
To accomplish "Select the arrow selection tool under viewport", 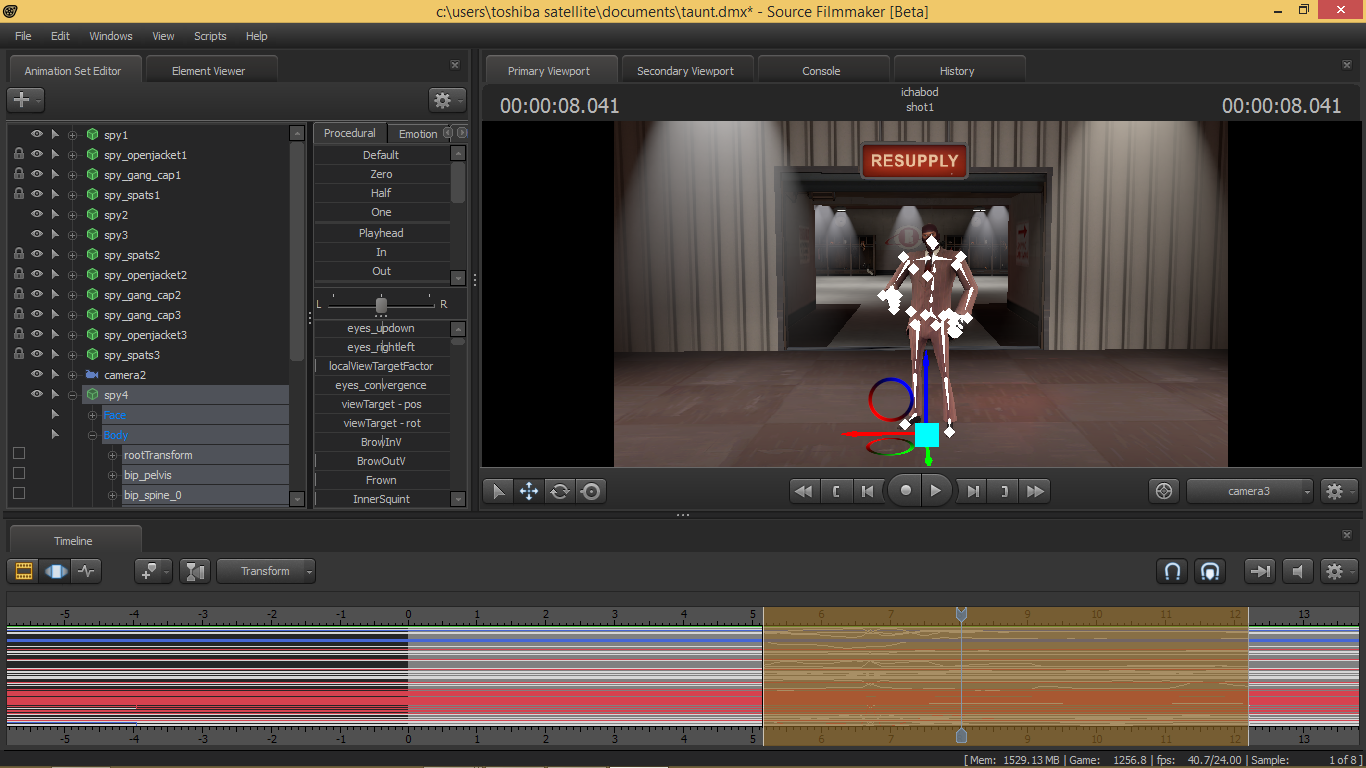I will tap(498, 491).
